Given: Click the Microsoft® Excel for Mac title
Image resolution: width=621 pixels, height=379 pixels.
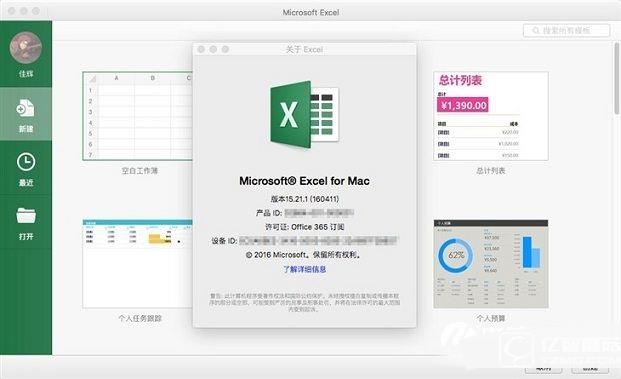Looking at the screenshot, I should pyautogui.click(x=304, y=181).
